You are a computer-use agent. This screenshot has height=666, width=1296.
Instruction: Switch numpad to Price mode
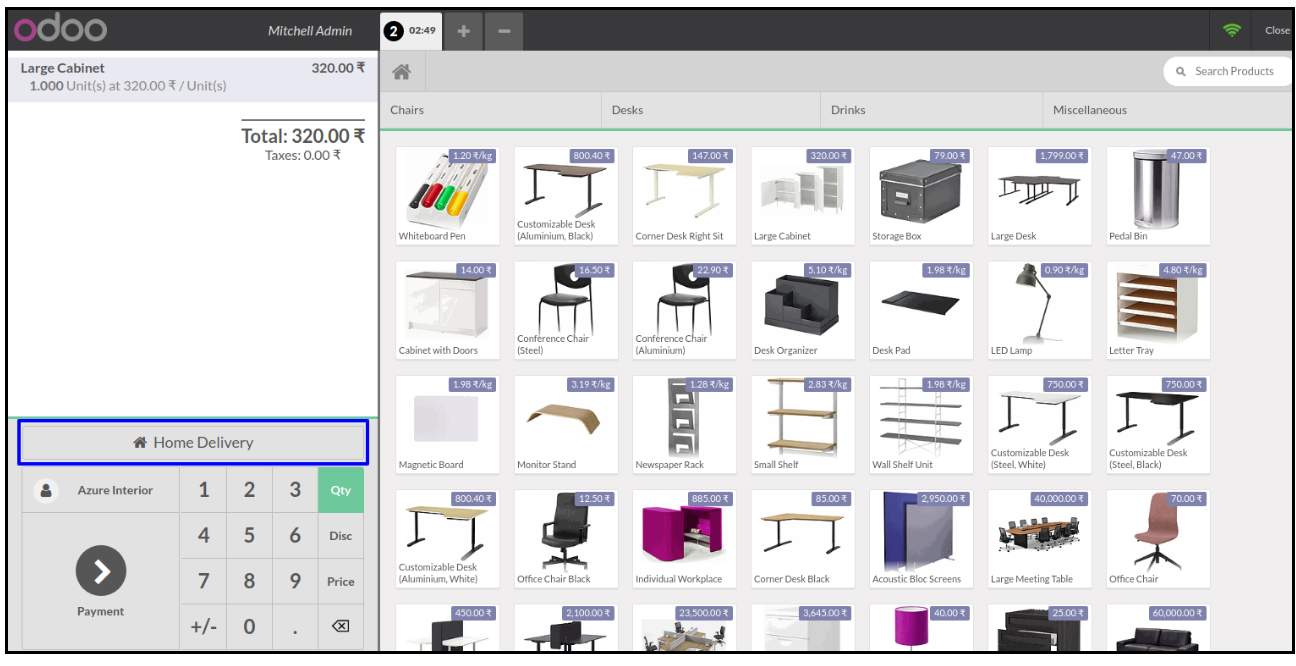(x=341, y=582)
